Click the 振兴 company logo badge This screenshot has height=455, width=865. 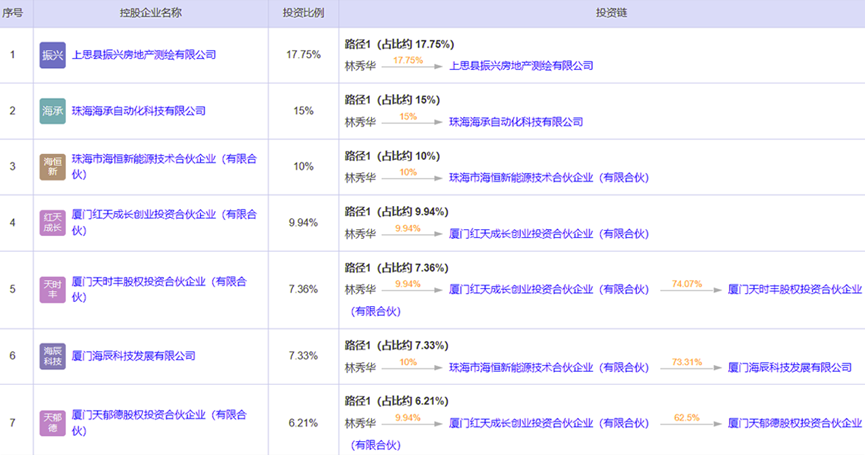[x=52, y=55]
